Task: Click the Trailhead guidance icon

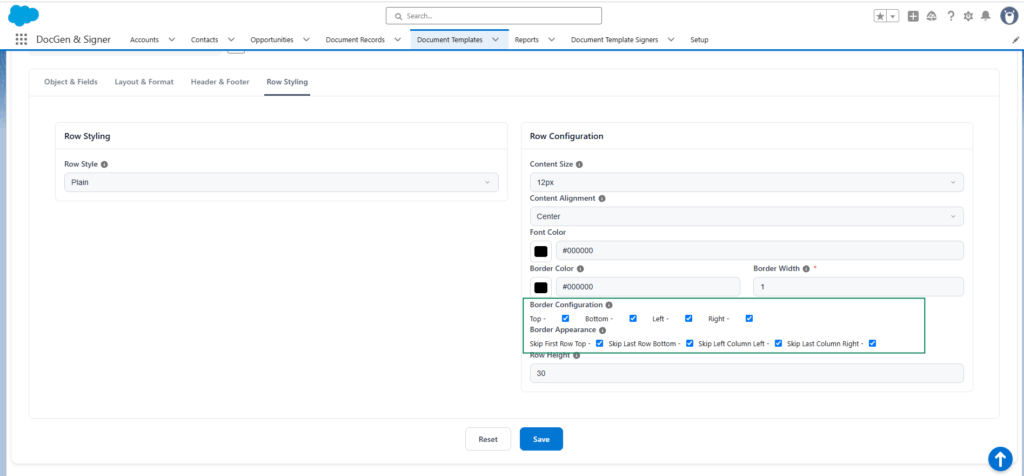Action: (x=932, y=16)
